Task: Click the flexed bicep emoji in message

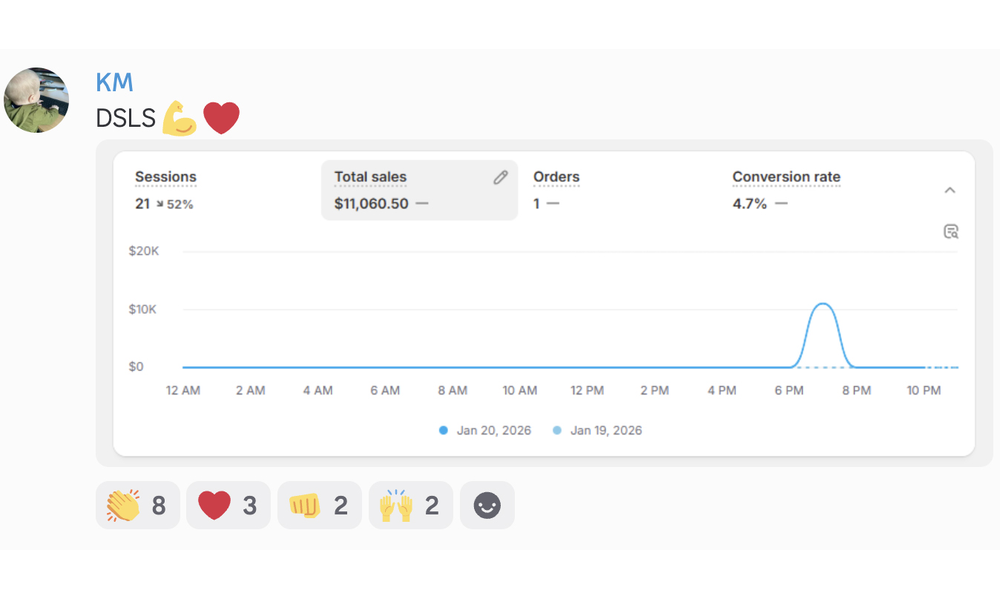Action: click(179, 118)
